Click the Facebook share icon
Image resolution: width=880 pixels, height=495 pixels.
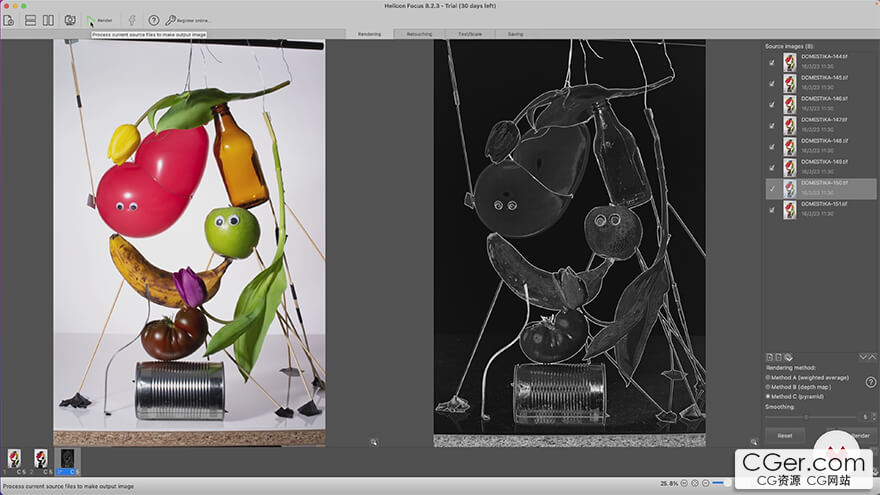pyautogui.click(x=131, y=19)
